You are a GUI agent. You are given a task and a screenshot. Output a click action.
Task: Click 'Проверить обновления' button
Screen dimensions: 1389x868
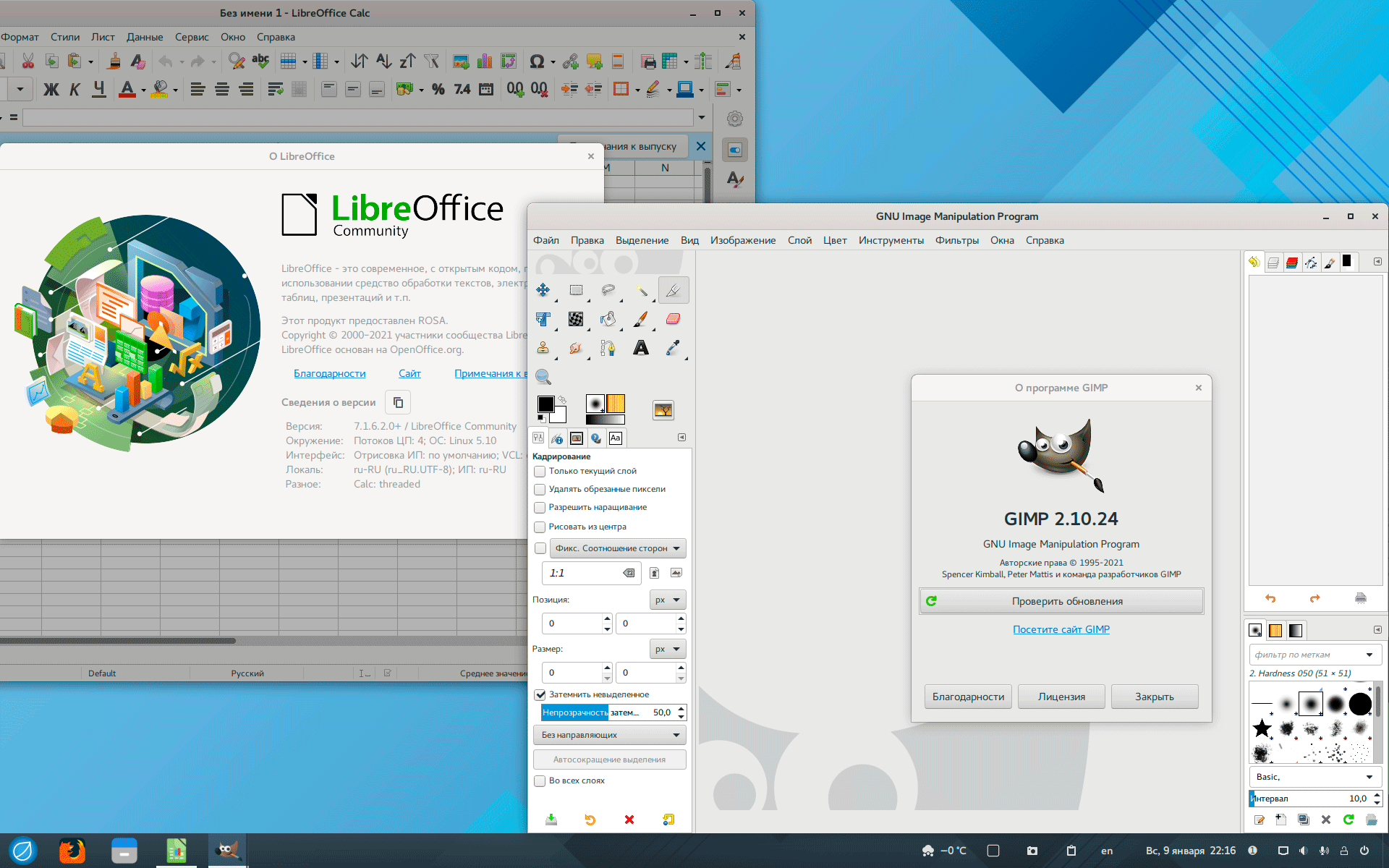pos(1061,601)
